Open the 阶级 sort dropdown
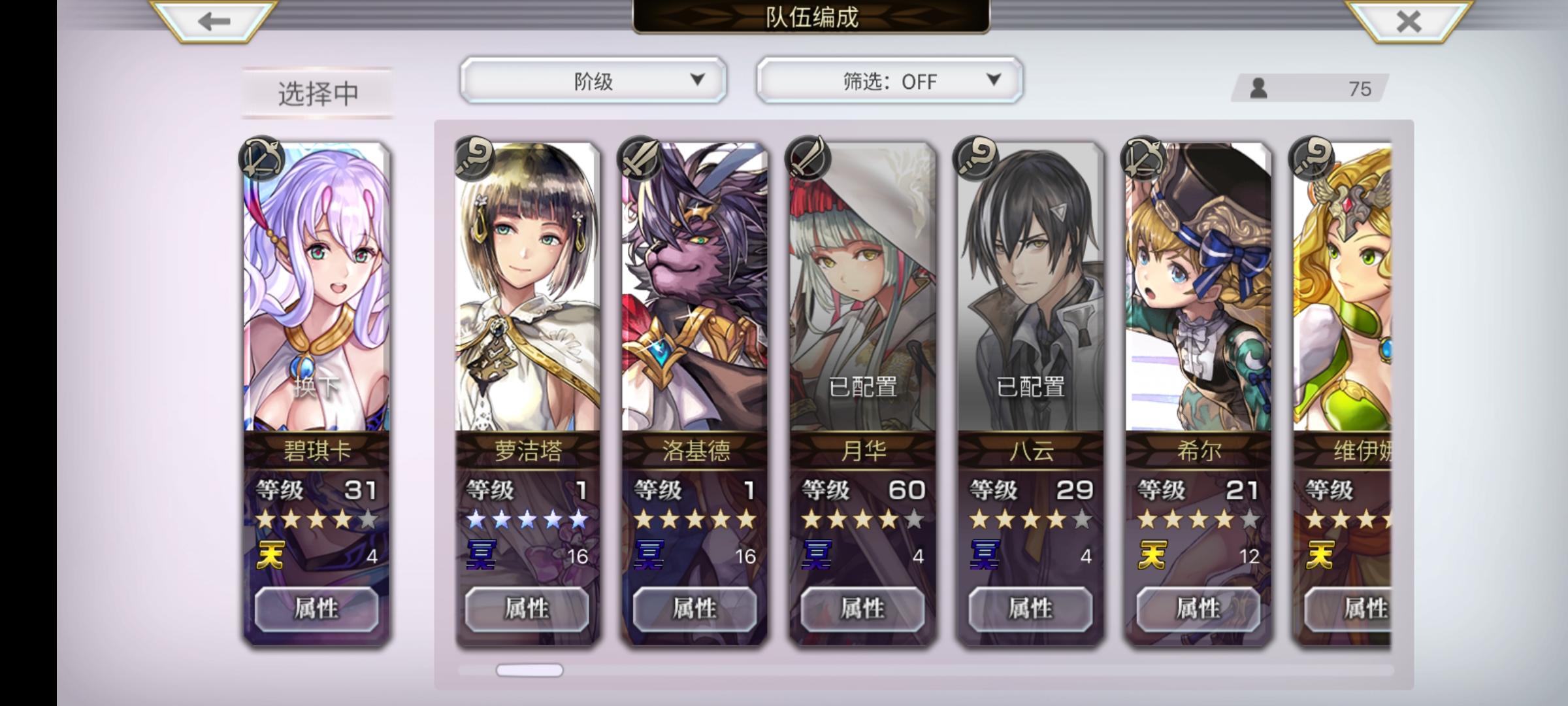1568x706 pixels. click(593, 80)
